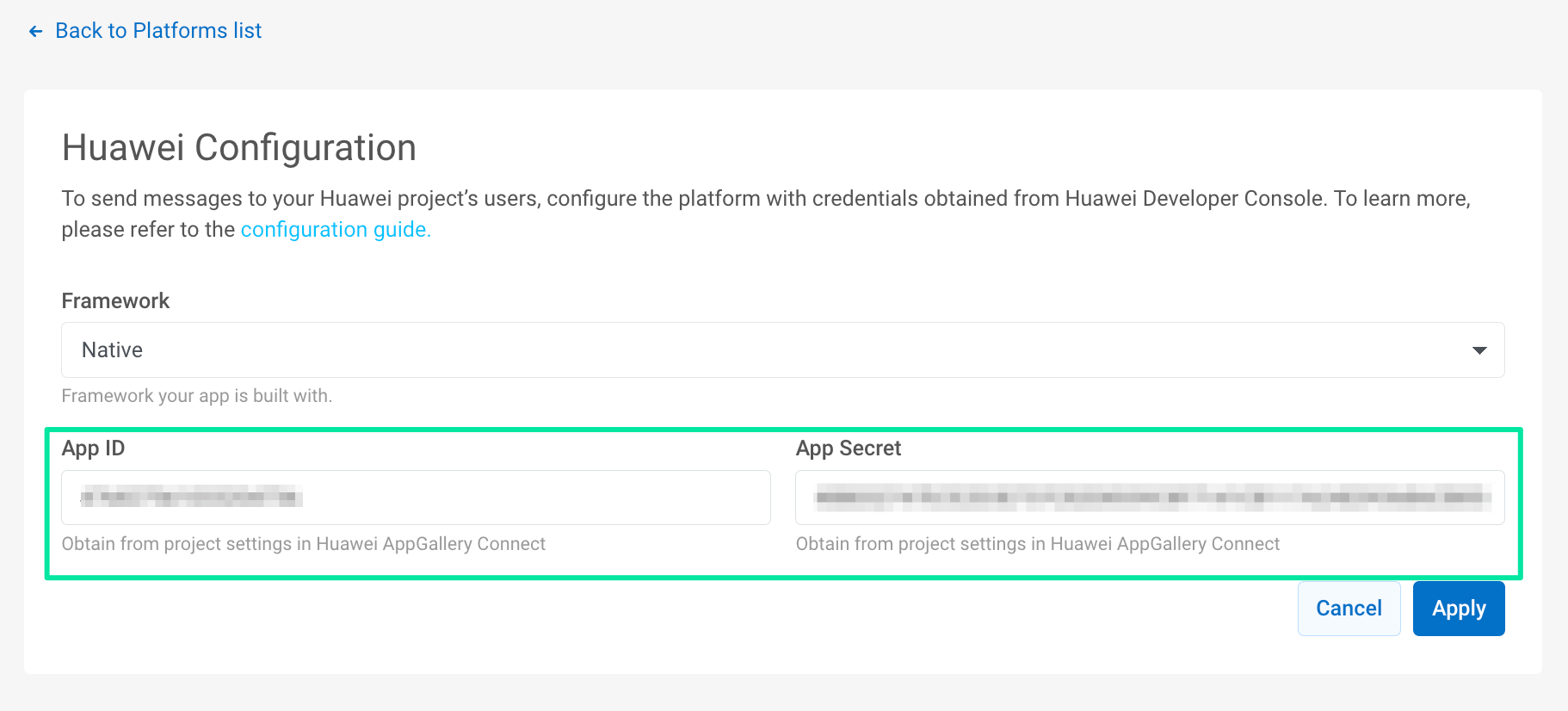Click the blurred App ID value
Viewport: 1568px width, 711px height.
click(191, 497)
